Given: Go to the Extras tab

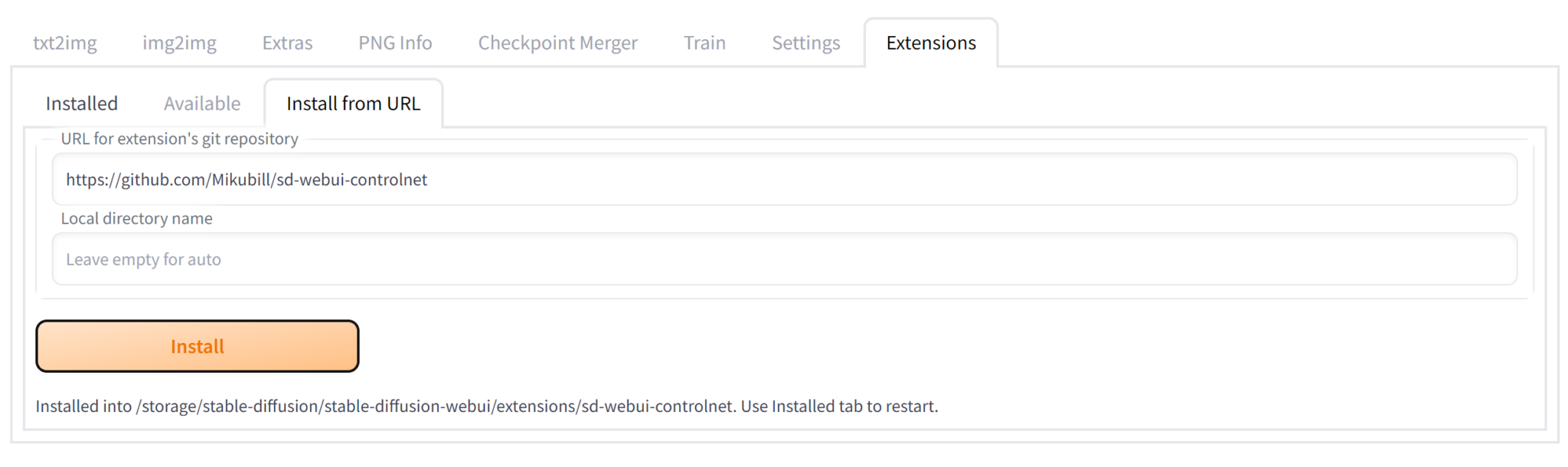Looking at the screenshot, I should 287,43.
